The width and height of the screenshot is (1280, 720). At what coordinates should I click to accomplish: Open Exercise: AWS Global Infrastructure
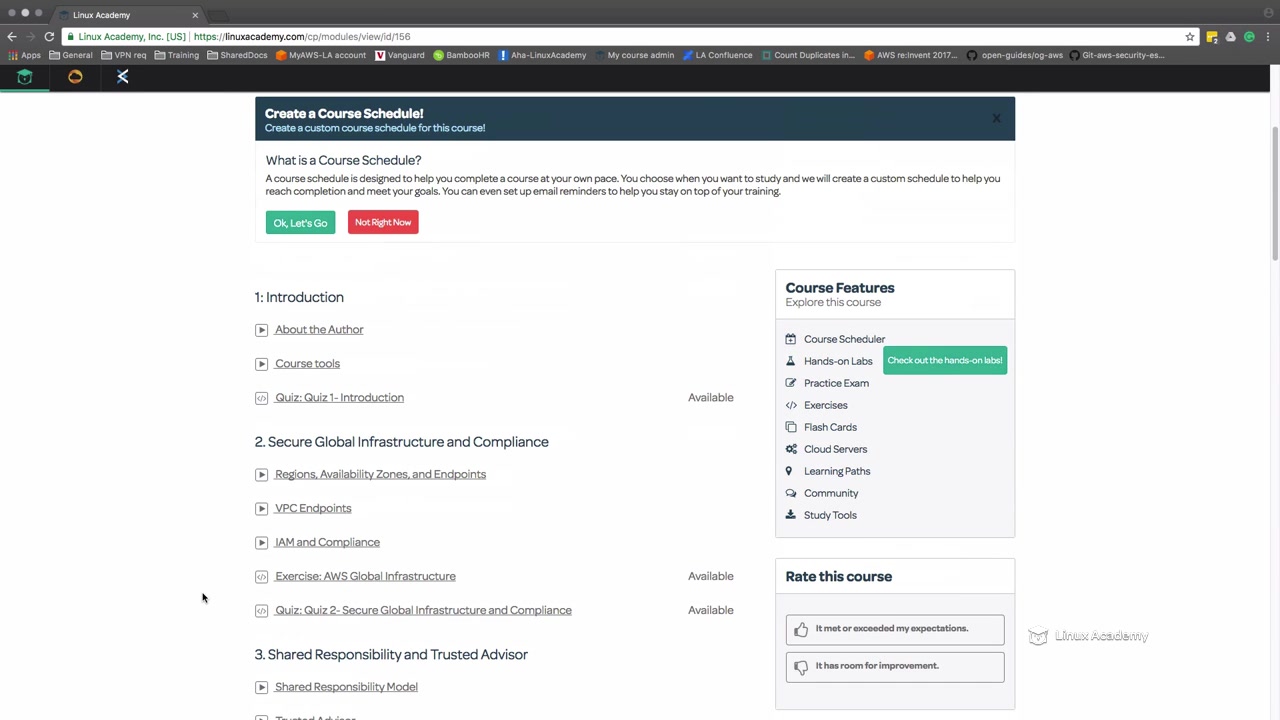pos(365,577)
